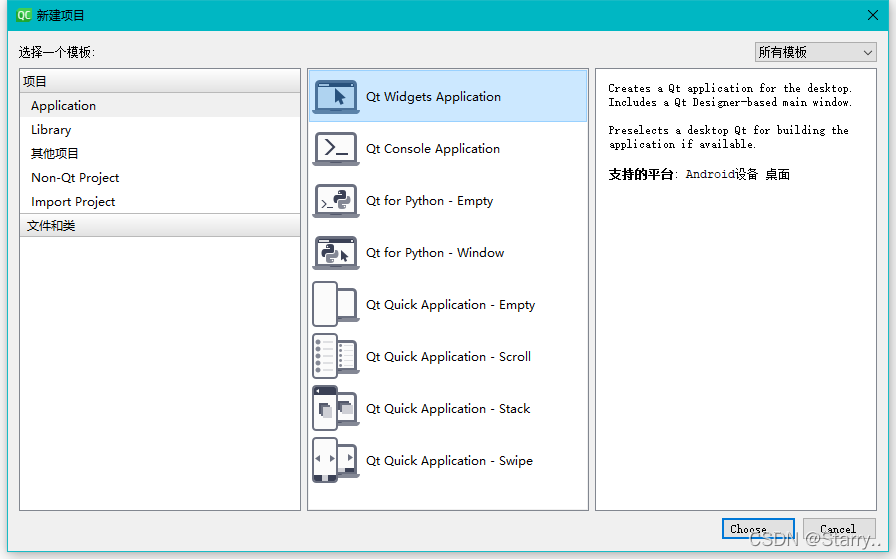
Task: Close the 新建项目 dialog
Action: (x=873, y=15)
